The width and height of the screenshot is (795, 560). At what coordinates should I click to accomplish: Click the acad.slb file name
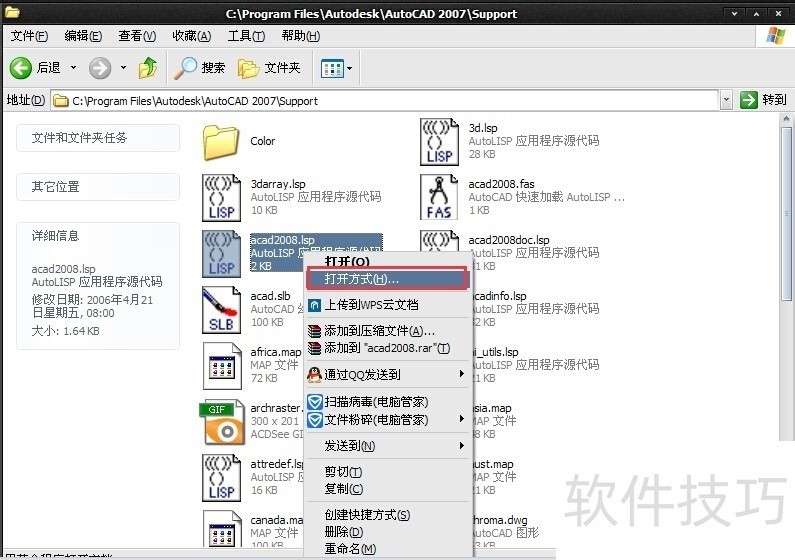[270, 296]
